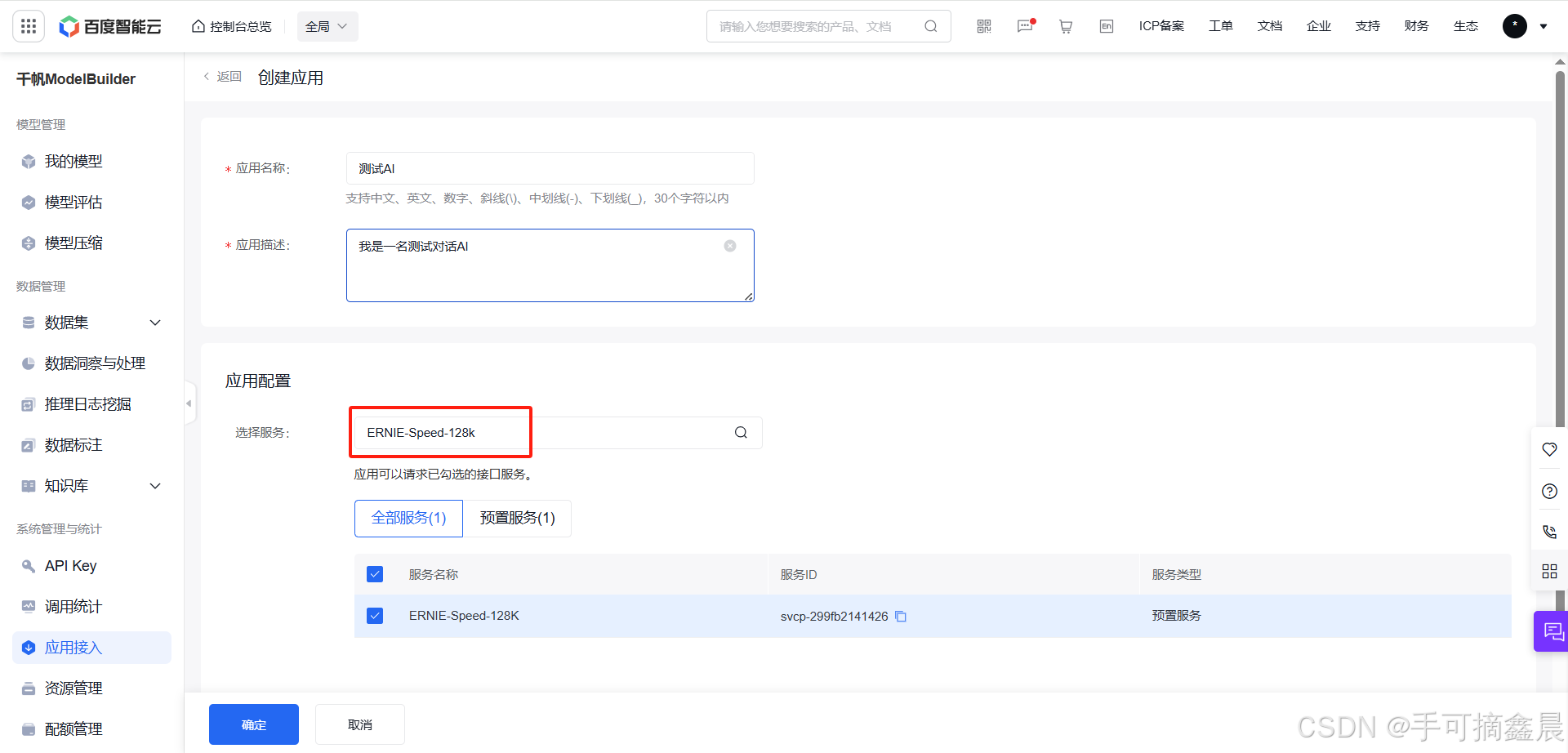Click the 取消 cancel button

click(360, 724)
